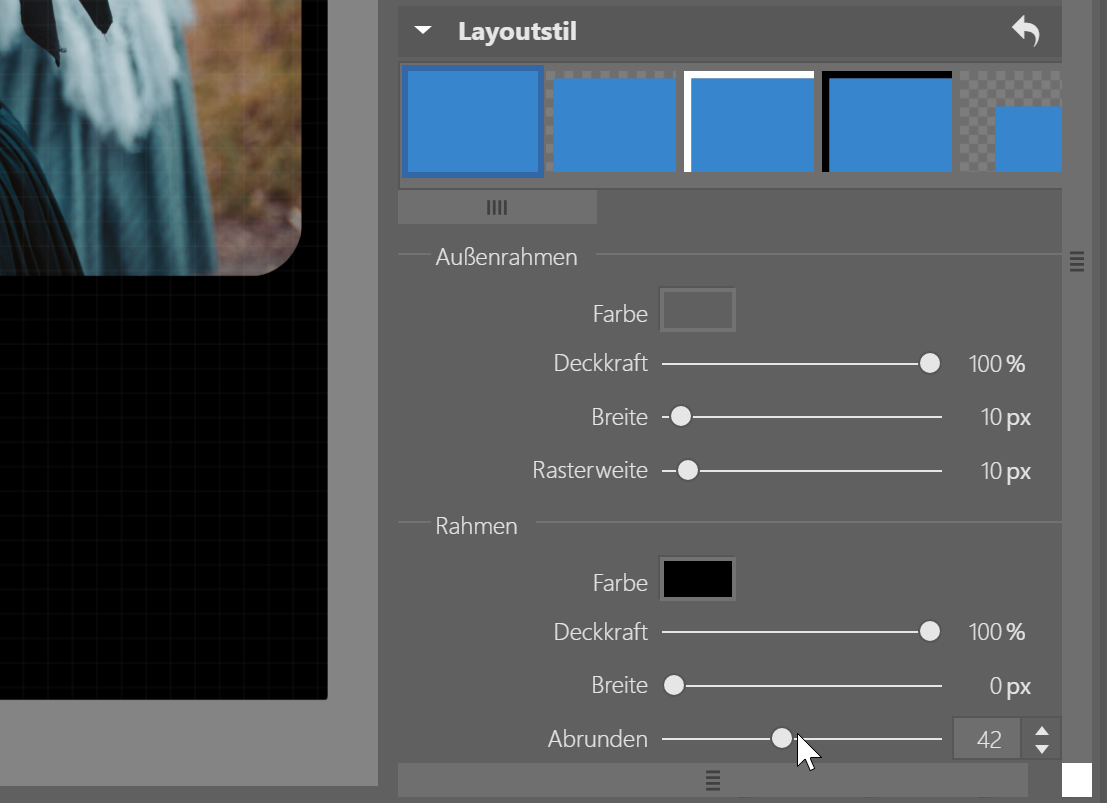
Task: Click the Rasterweite slider handle
Action: click(x=687, y=471)
